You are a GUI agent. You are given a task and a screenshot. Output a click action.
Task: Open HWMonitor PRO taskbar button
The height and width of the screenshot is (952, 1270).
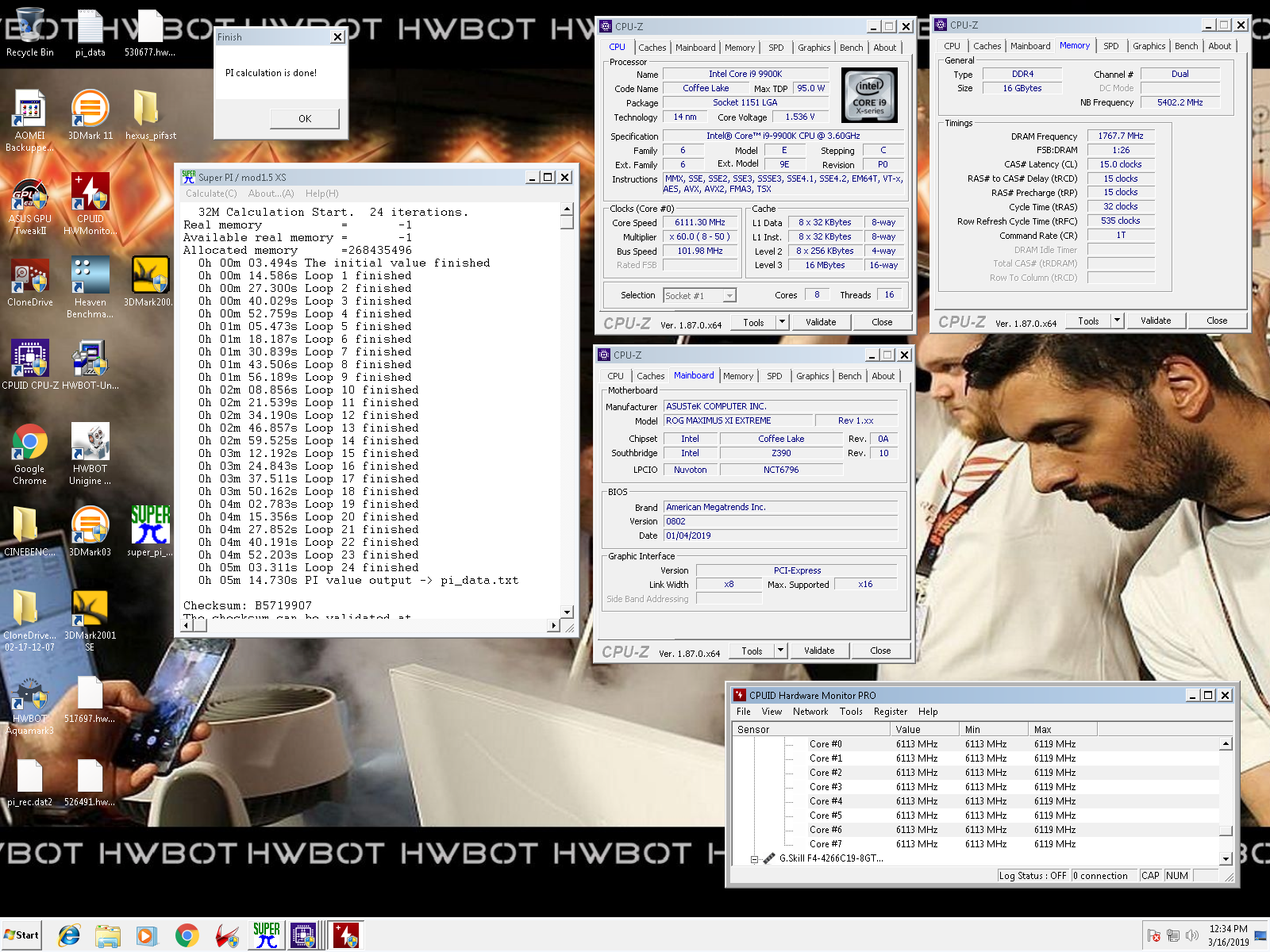pos(346,936)
